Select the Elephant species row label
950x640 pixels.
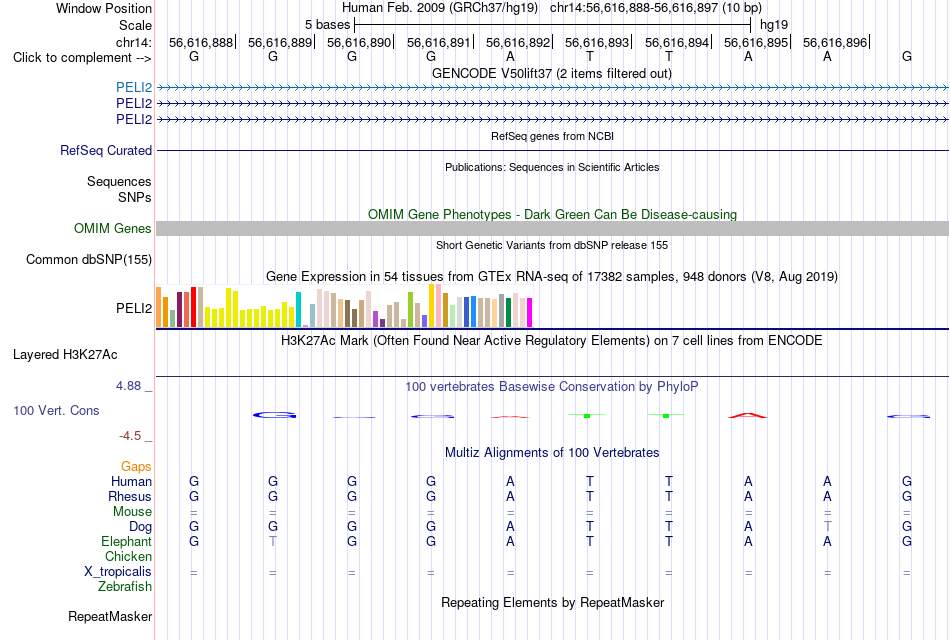pos(127,541)
